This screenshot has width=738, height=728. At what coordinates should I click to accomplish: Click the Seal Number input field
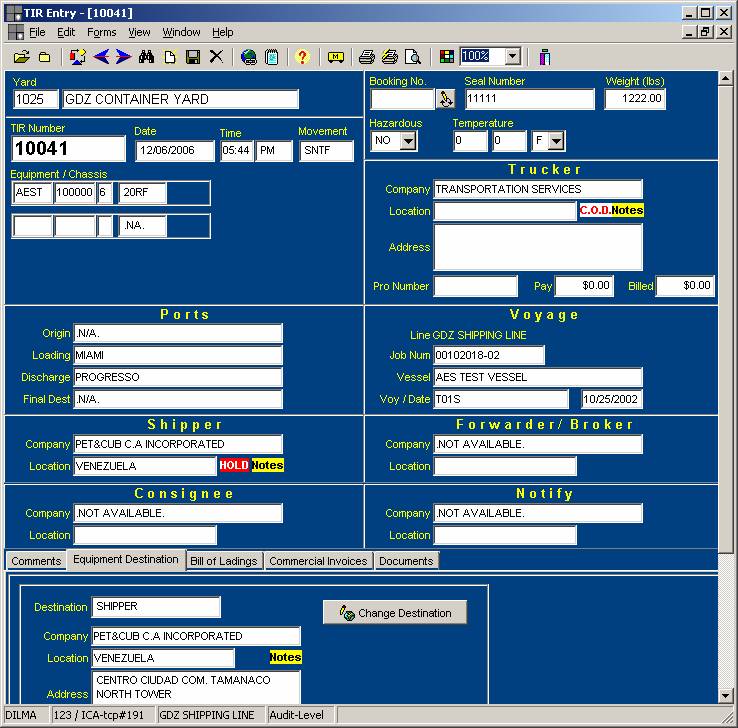(528, 99)
